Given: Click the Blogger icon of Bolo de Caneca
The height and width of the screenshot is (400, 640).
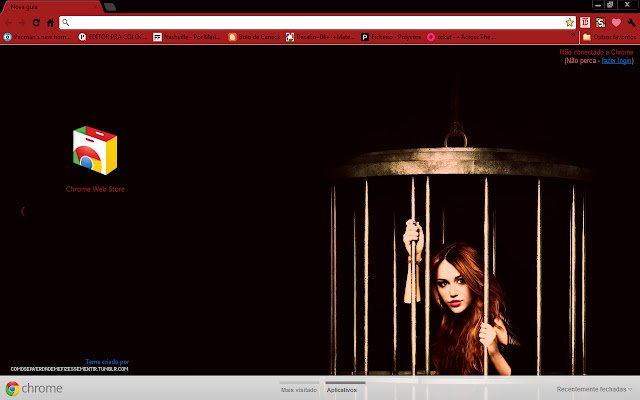Looking at the screenshot, I should (232, 37).
